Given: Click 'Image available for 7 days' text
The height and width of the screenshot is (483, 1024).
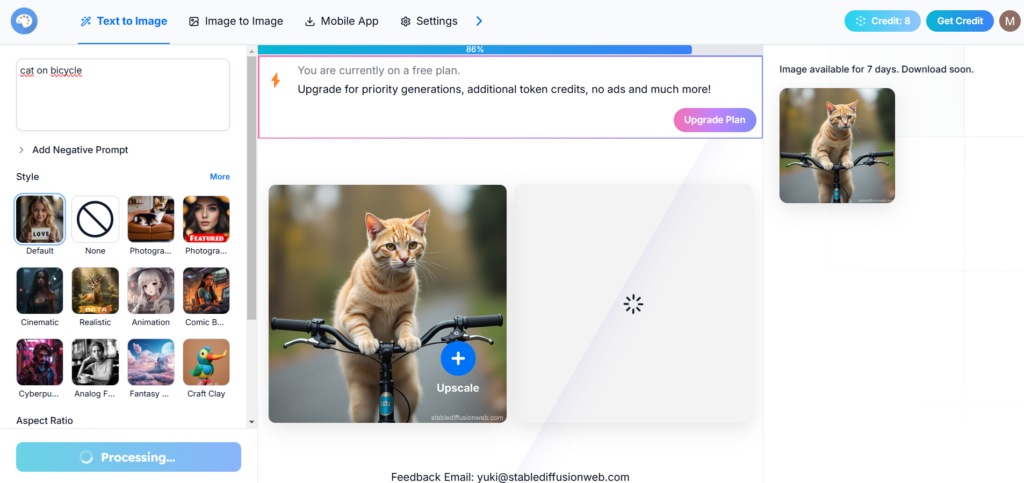Looking at the screenshot, I should [876, 69].
